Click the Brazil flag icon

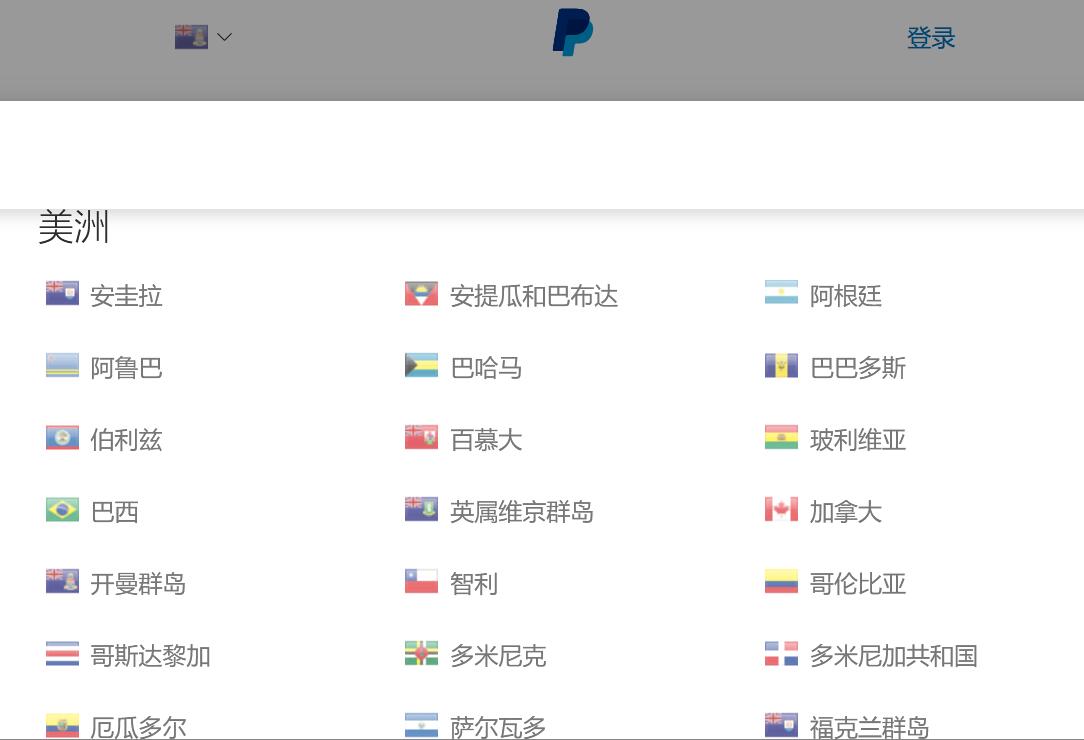[x=62, y=510]
